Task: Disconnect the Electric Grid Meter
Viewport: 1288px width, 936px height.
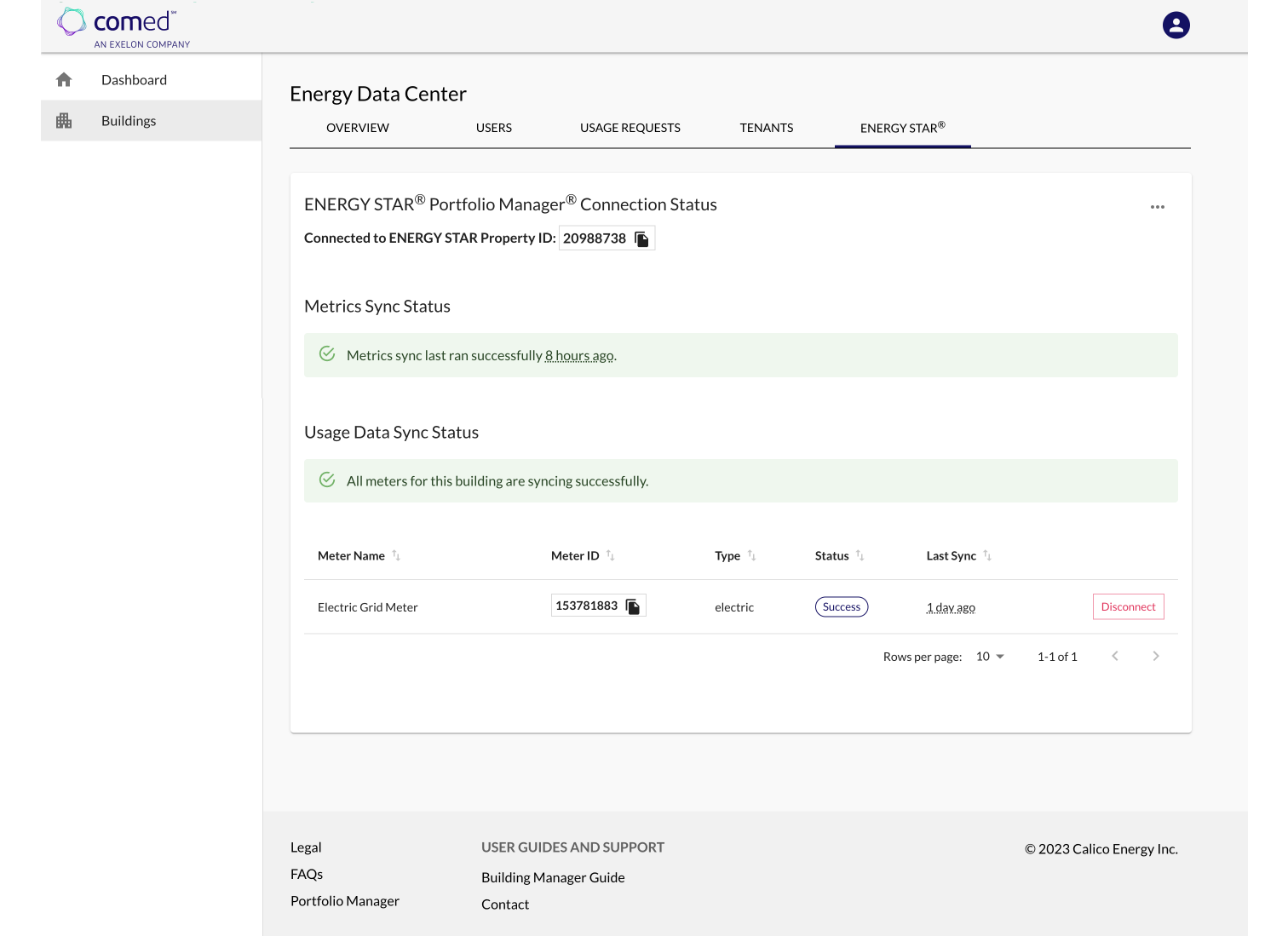Action: (x=1128, y=606)
